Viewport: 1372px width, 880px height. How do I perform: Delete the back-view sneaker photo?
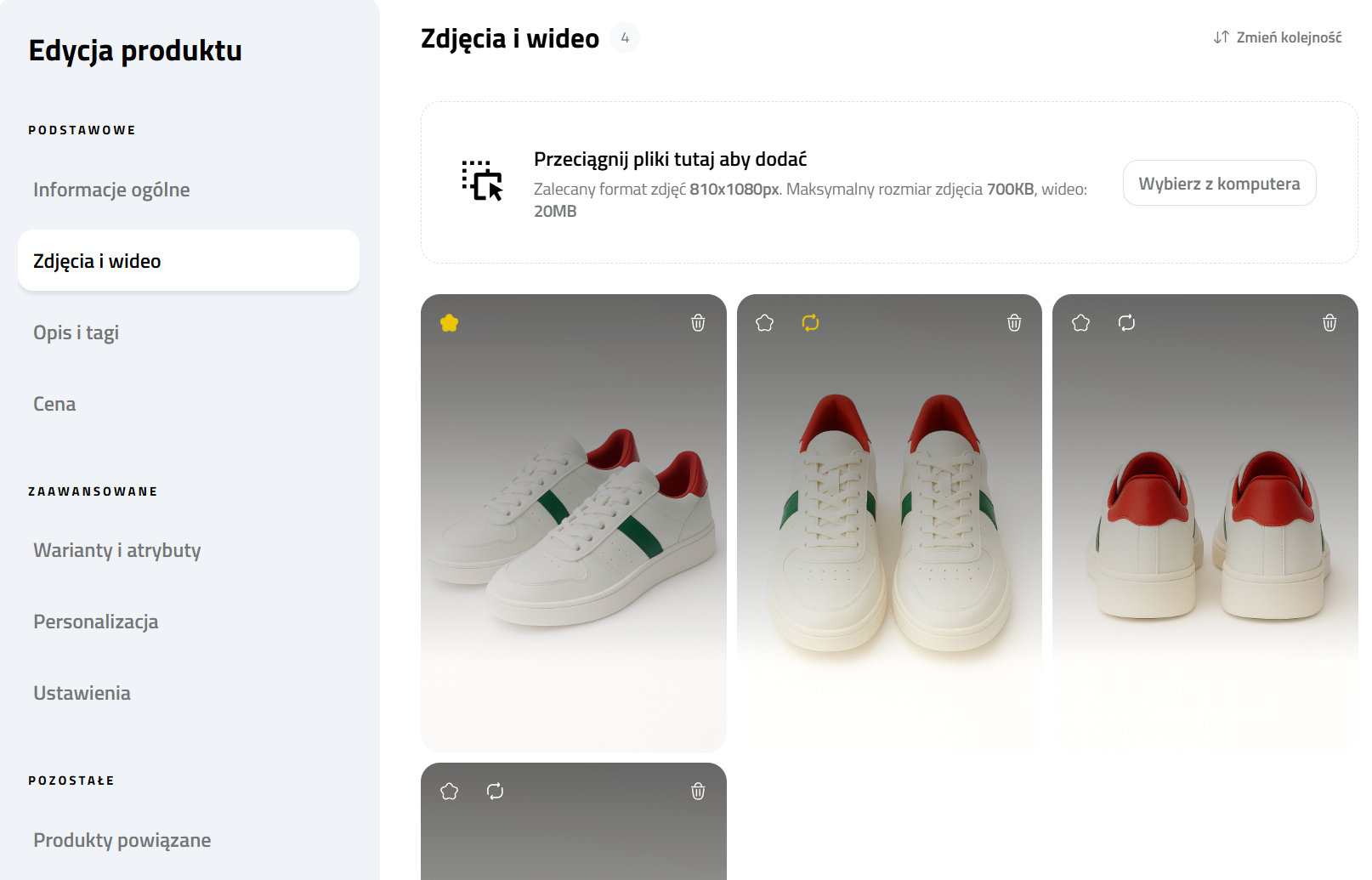[x=1330, y=323]
